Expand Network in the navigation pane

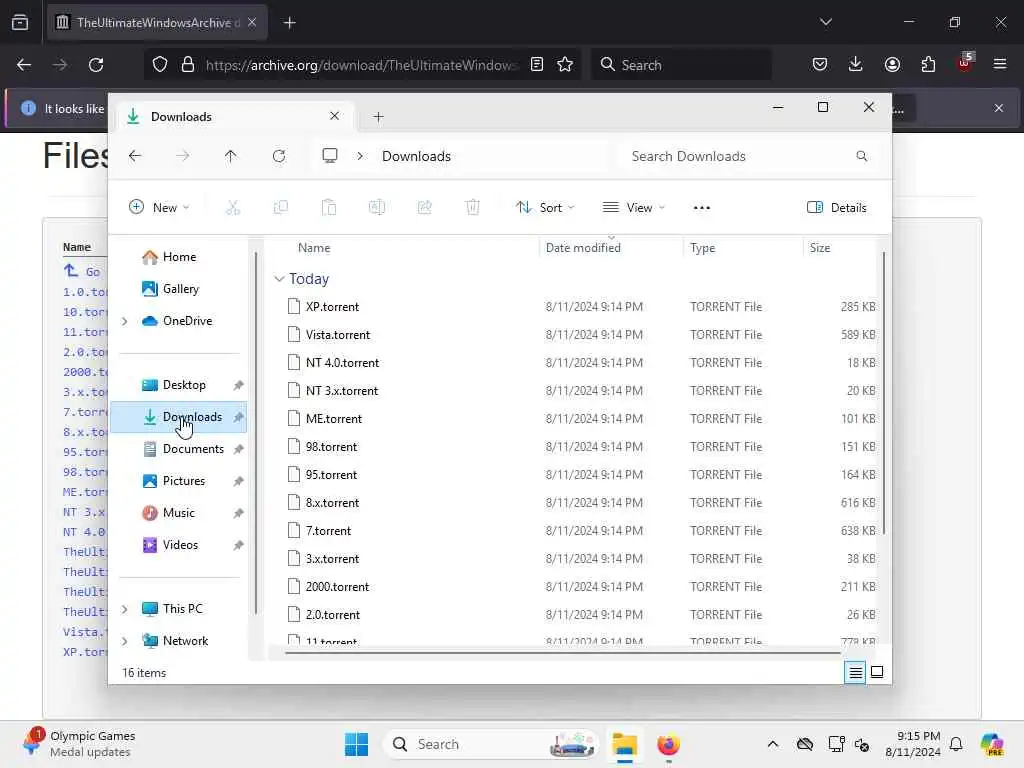[x=124, y=641]
